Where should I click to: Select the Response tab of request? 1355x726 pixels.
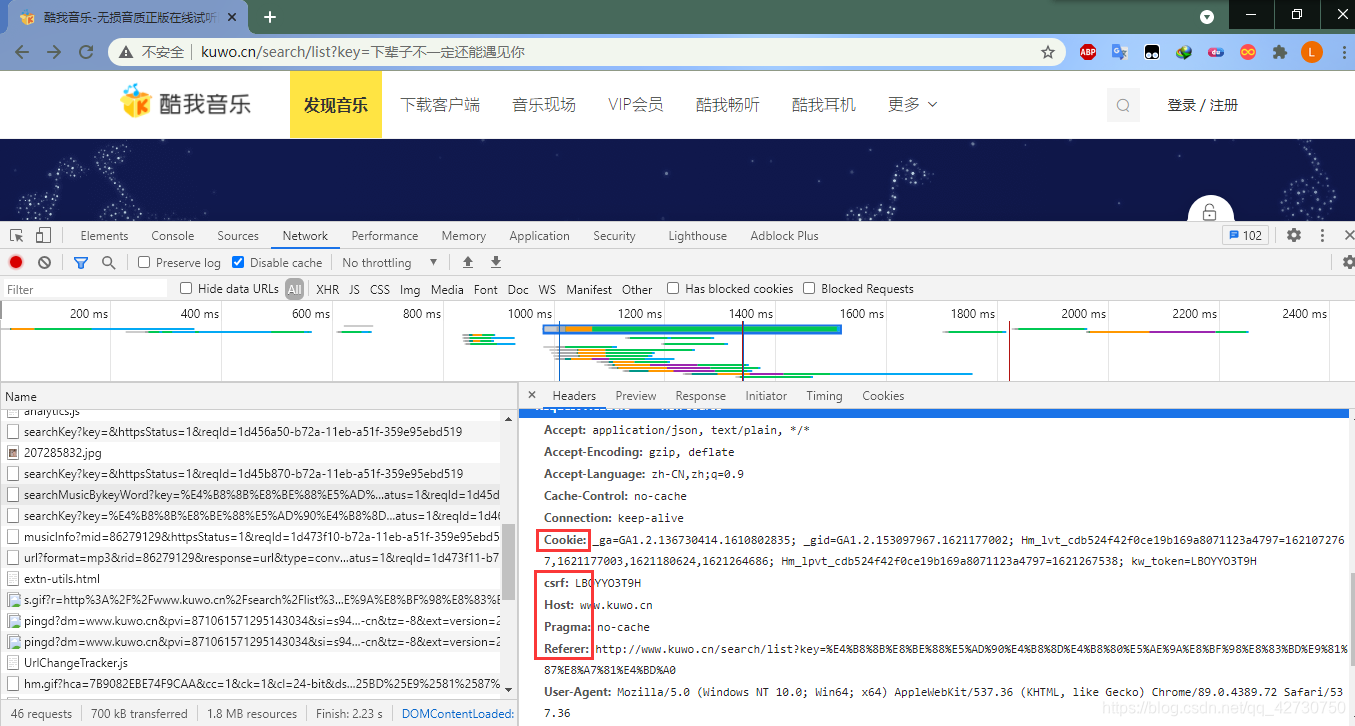pyautogui.click(x=701, y=395)
